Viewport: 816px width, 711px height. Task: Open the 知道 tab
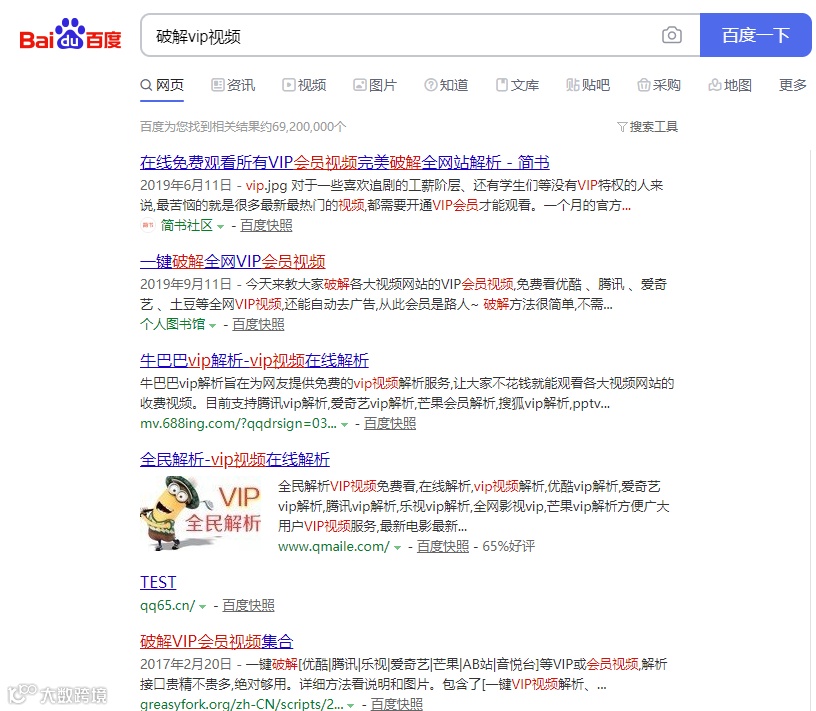pyautogui.click(x=446, y=85)
